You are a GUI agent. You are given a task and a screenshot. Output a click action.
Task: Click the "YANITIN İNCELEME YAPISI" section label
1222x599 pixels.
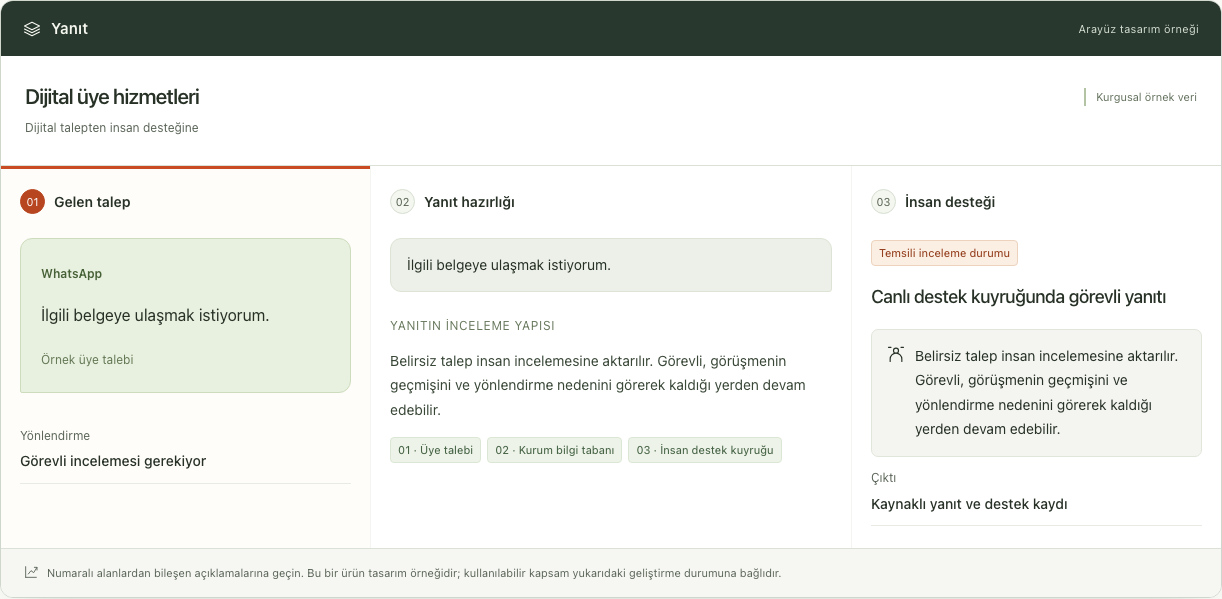[x=472, y=326]
